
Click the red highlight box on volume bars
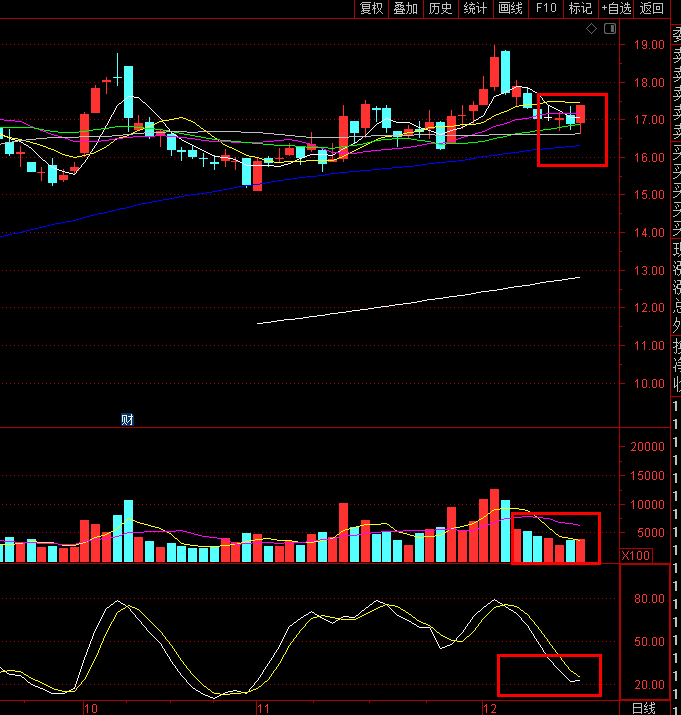[556, 538]
